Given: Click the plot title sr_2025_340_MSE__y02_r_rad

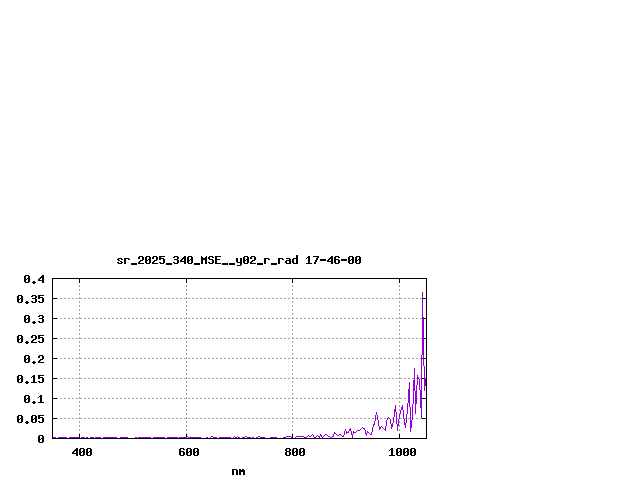Looking at the screenshot, I should [x=207, y=260].
